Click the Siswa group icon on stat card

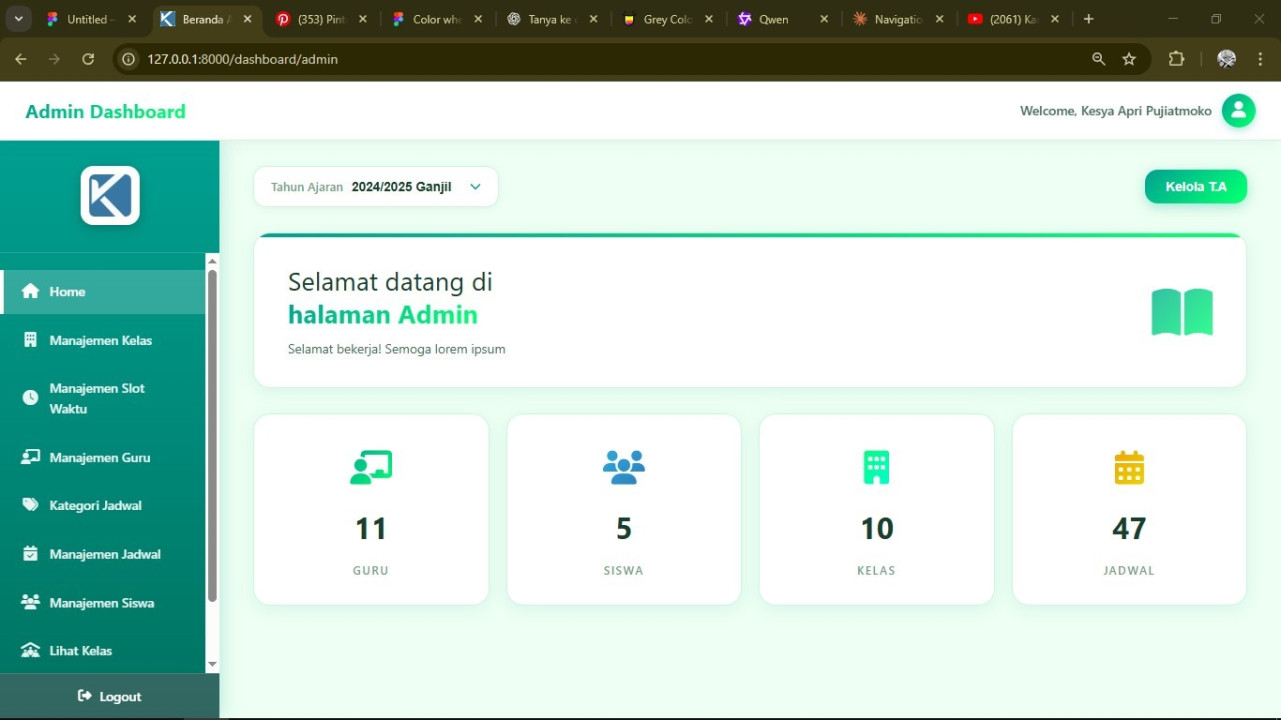[624, 467]
